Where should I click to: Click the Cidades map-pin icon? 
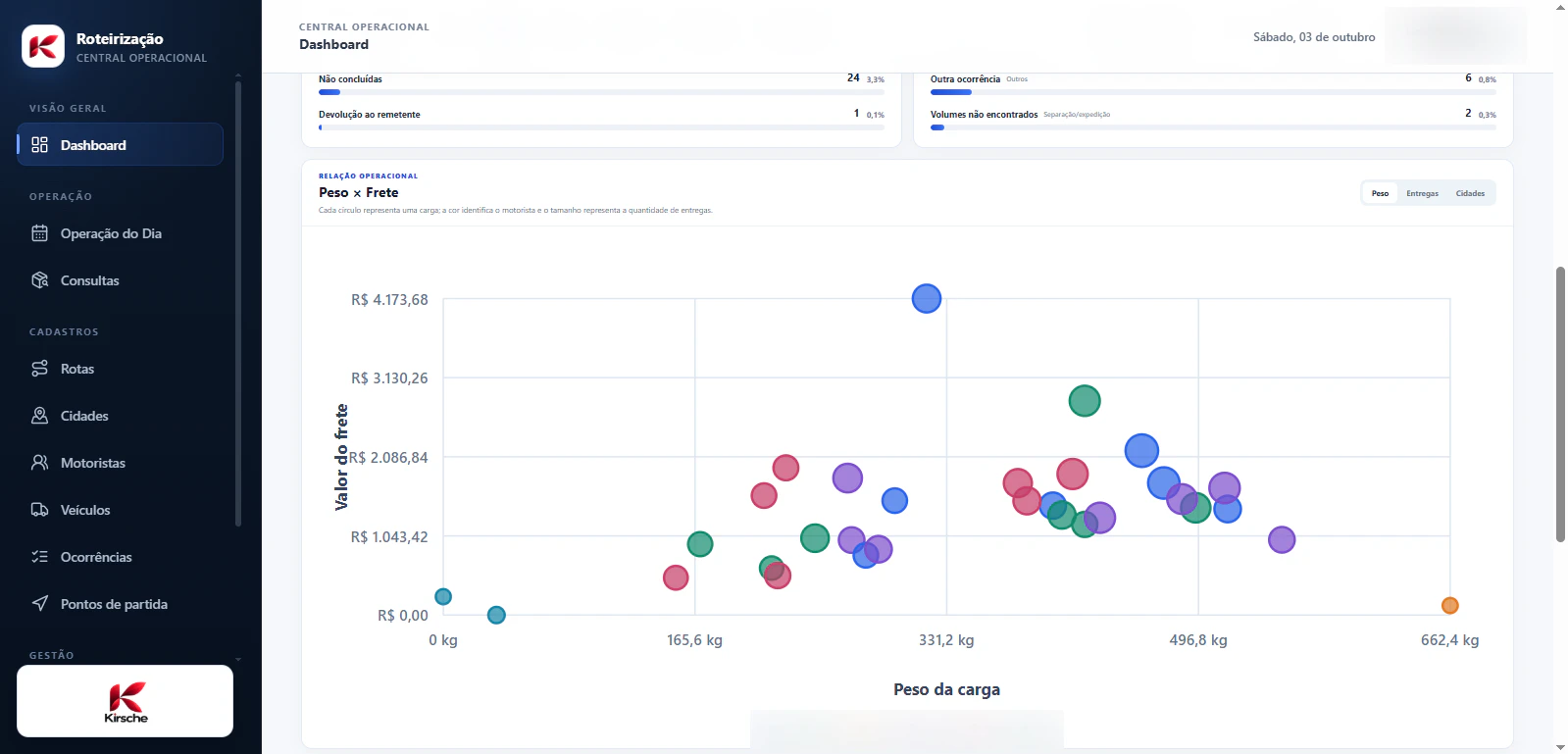pyautogui.click(x=39, y=416)
